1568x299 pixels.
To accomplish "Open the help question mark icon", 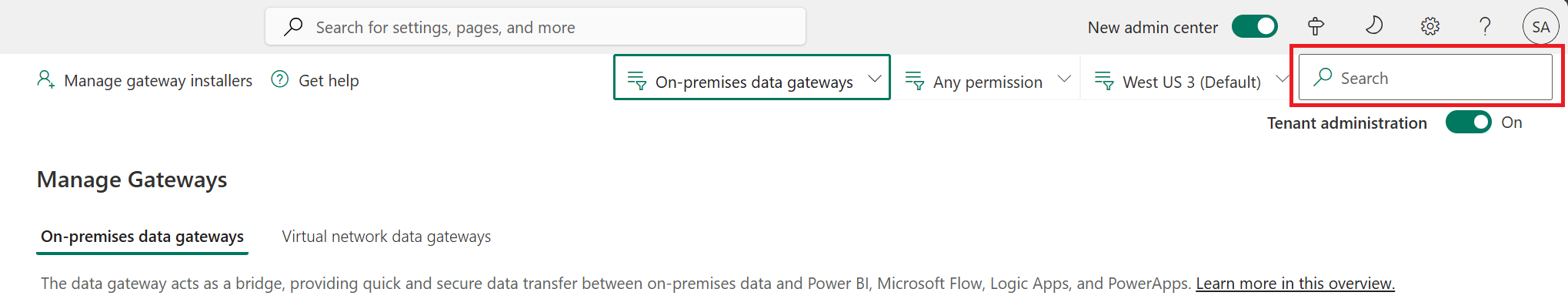I will click(x=1485, y=27).
